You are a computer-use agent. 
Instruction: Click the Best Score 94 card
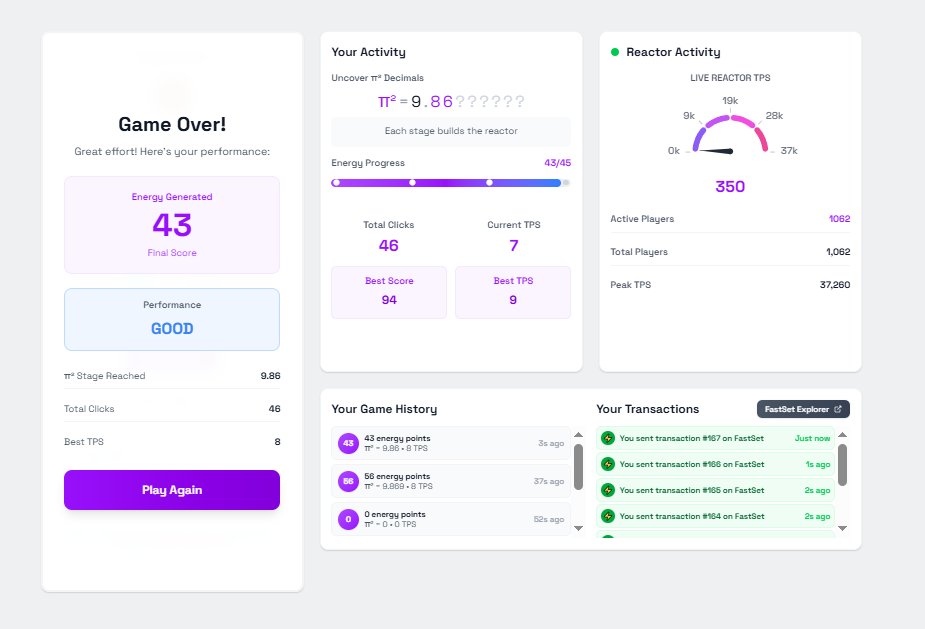389,292
